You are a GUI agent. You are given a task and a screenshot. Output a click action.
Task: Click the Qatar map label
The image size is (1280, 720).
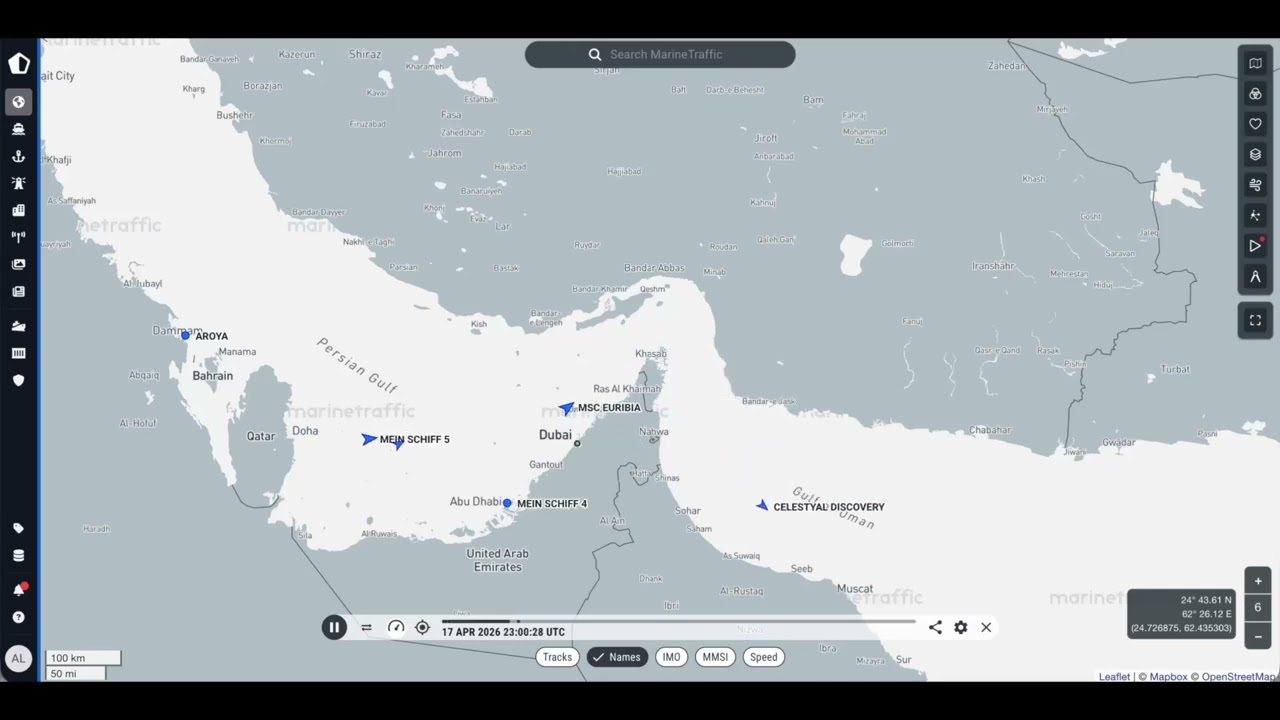261,436
